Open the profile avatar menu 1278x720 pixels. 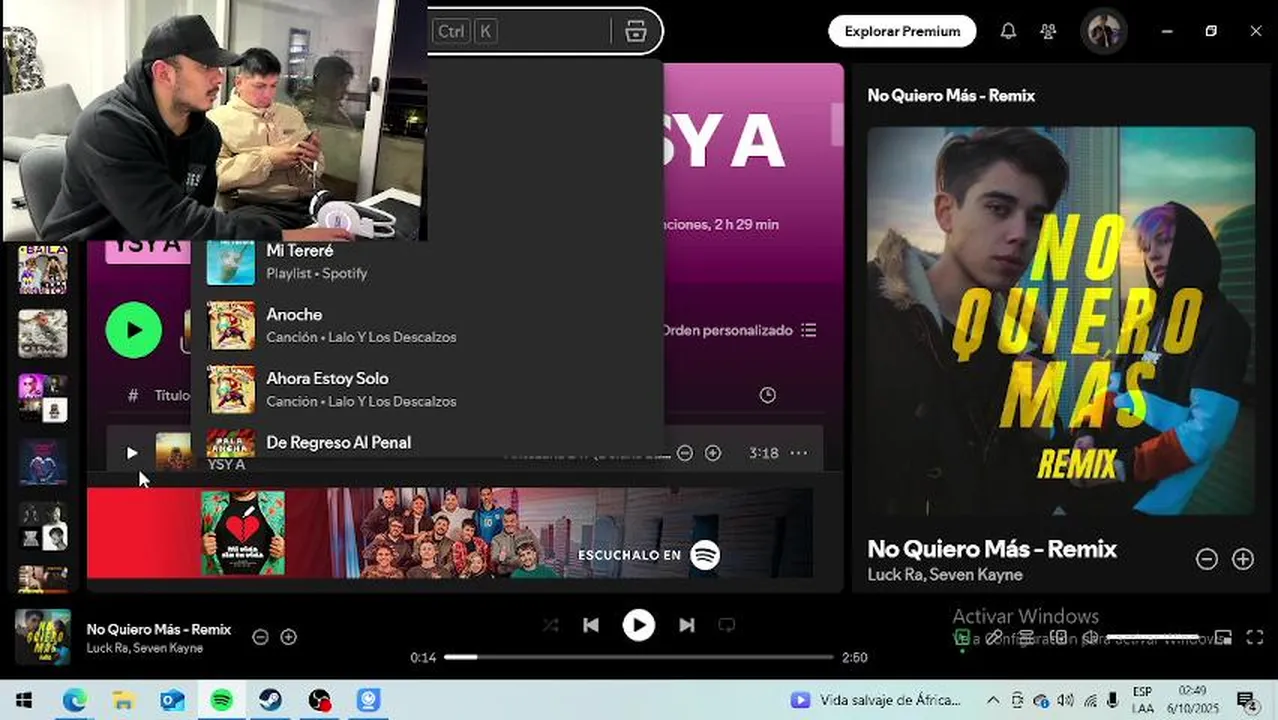pos(1104,31)
